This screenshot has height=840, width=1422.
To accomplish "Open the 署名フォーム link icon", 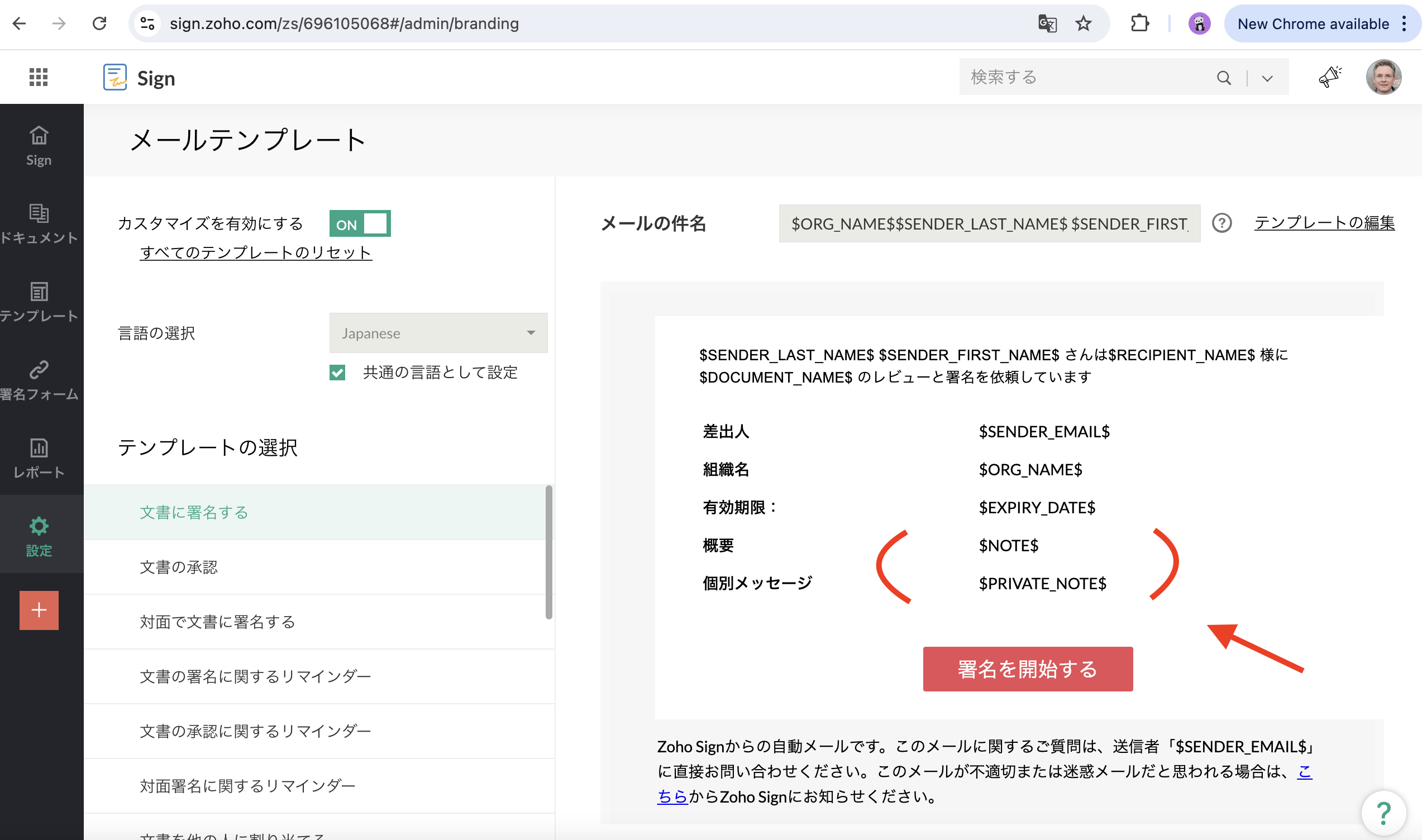I will (x=39, y=370).
